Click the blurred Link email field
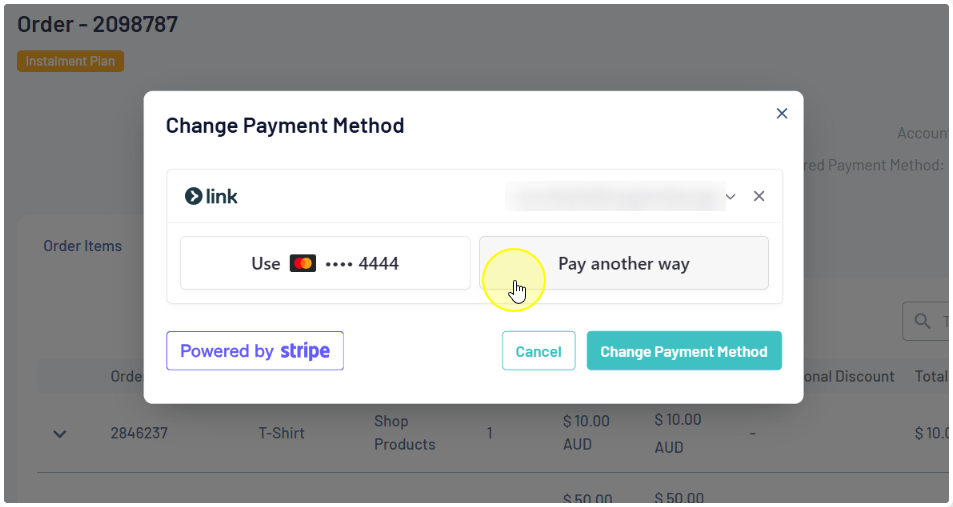 [613, 197]
